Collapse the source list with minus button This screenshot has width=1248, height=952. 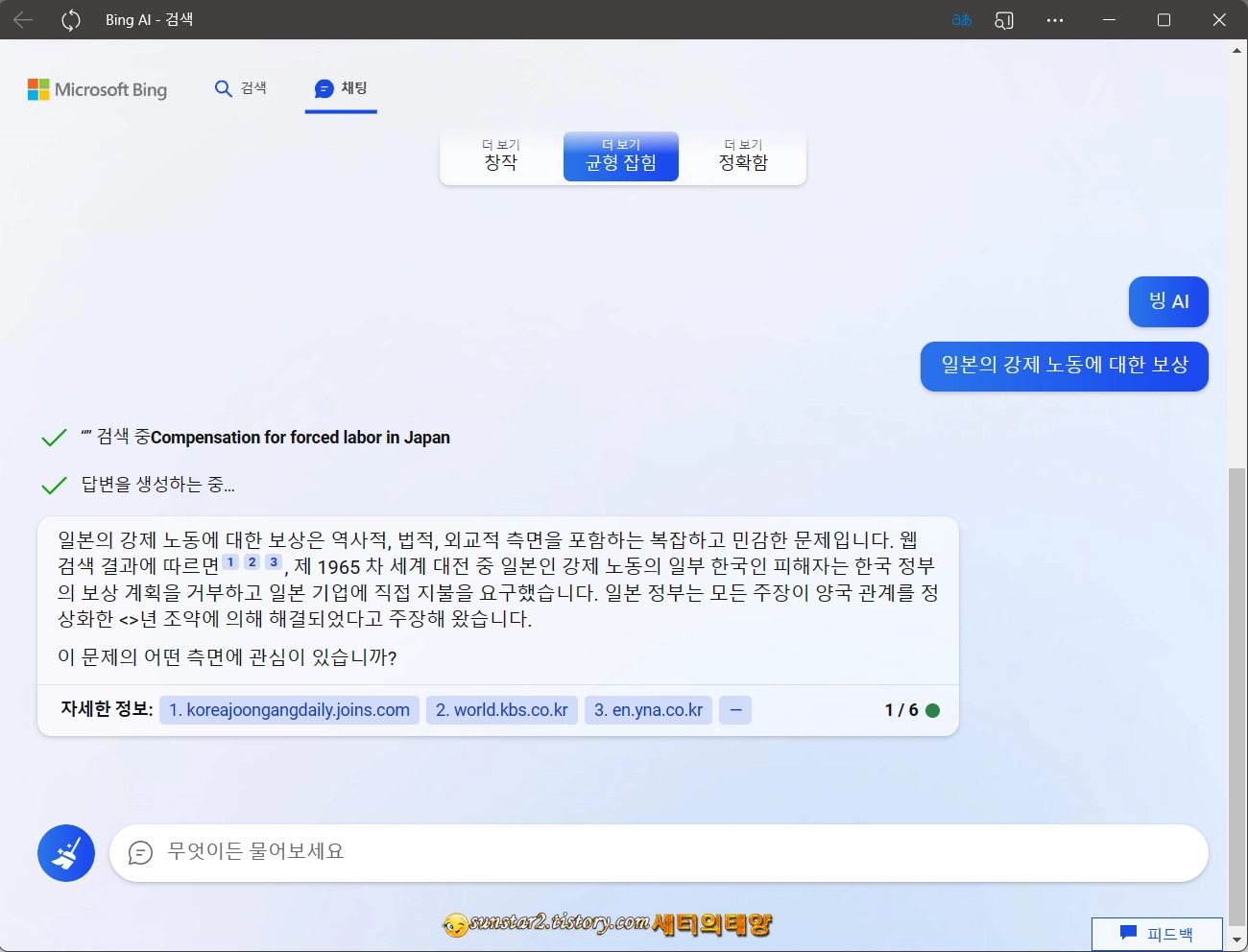pos(735,710)
